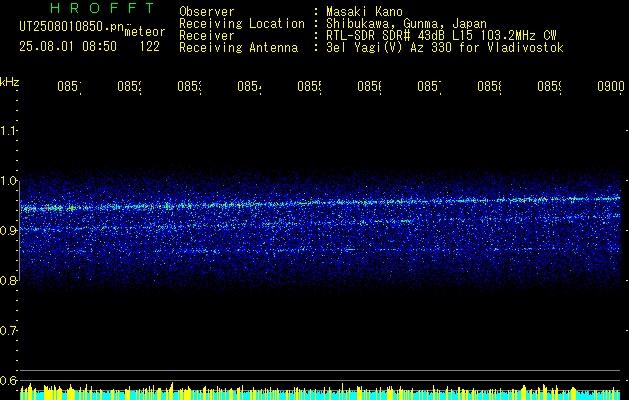Click the date 25.08.01 08:50 text
Viewport: 629px width, 400px height.
pyautogui.click(x=68, y=47)
